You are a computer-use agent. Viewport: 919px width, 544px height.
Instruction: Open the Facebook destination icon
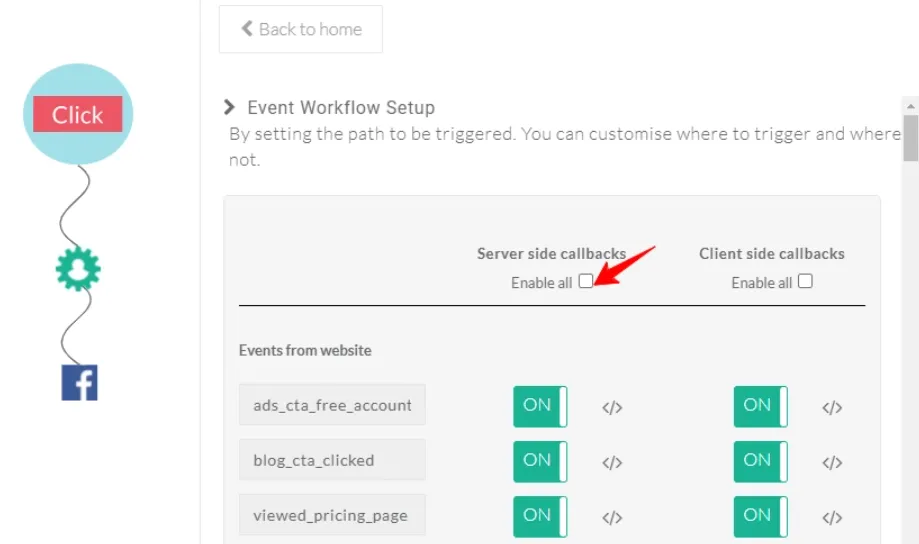pos(80,383)
